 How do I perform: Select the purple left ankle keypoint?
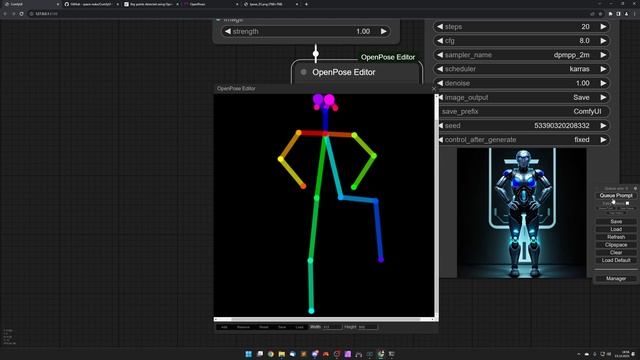pyautogui.click(x=381, y=260)
